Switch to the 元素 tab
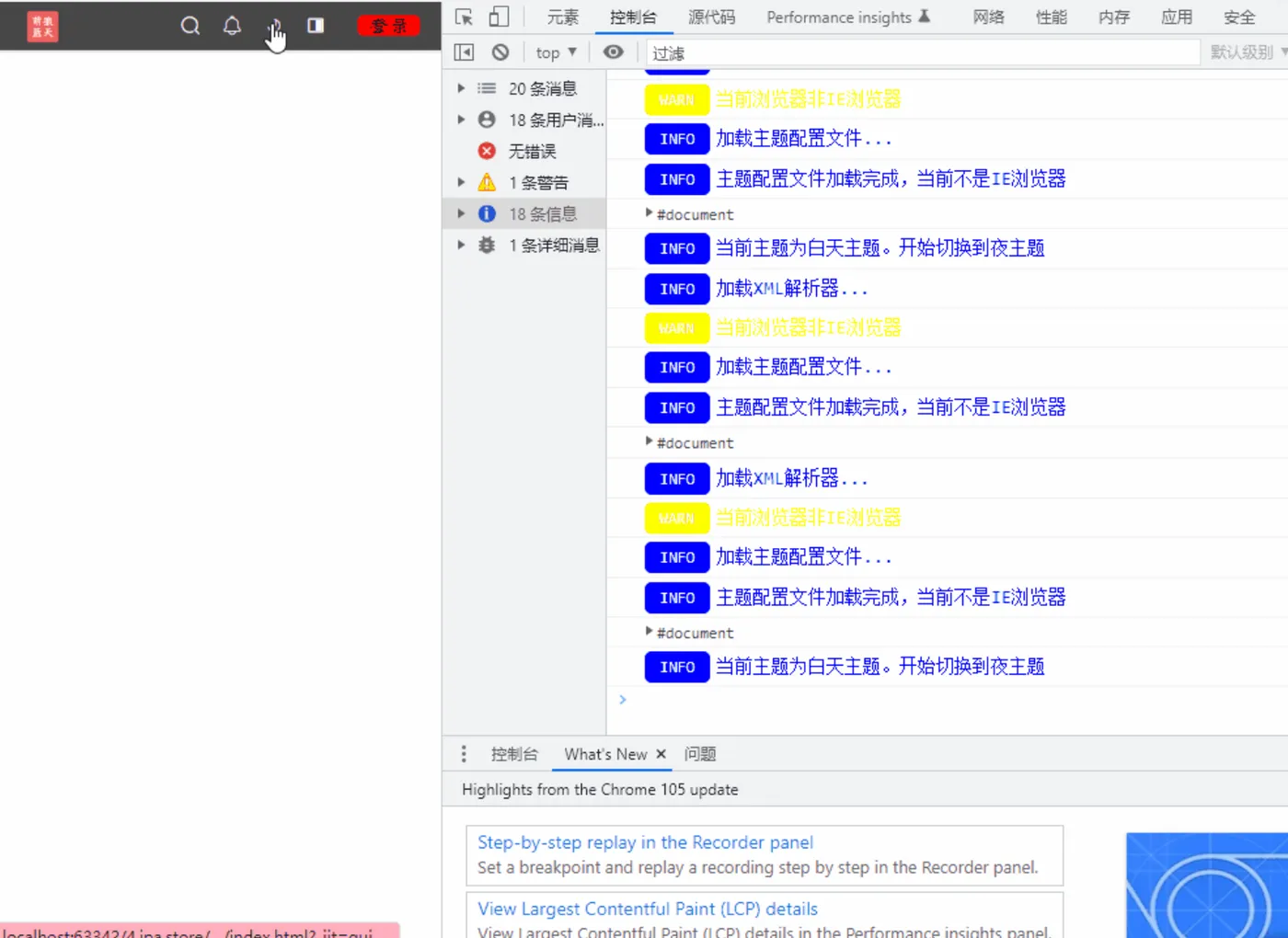The width and height of the screenshot is (1288, 938). pyautogui.click(x=563, y=17)
